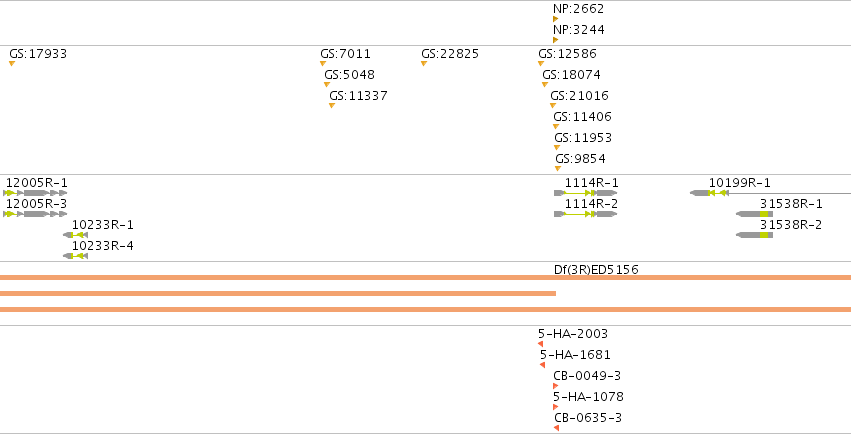
Task: Select the GS:7011 insertion label
Action: (x=345, y=54)
